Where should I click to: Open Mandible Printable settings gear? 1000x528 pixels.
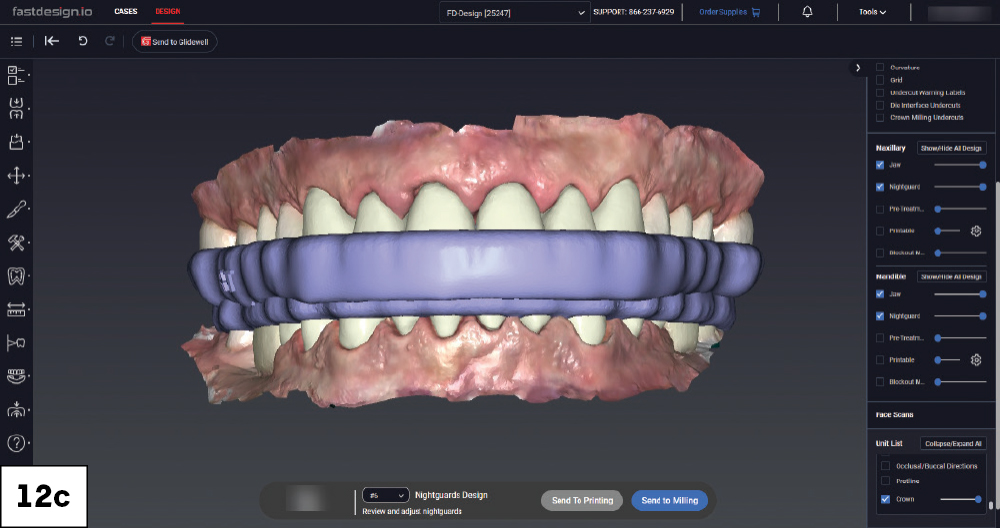(x=976, y=360)
